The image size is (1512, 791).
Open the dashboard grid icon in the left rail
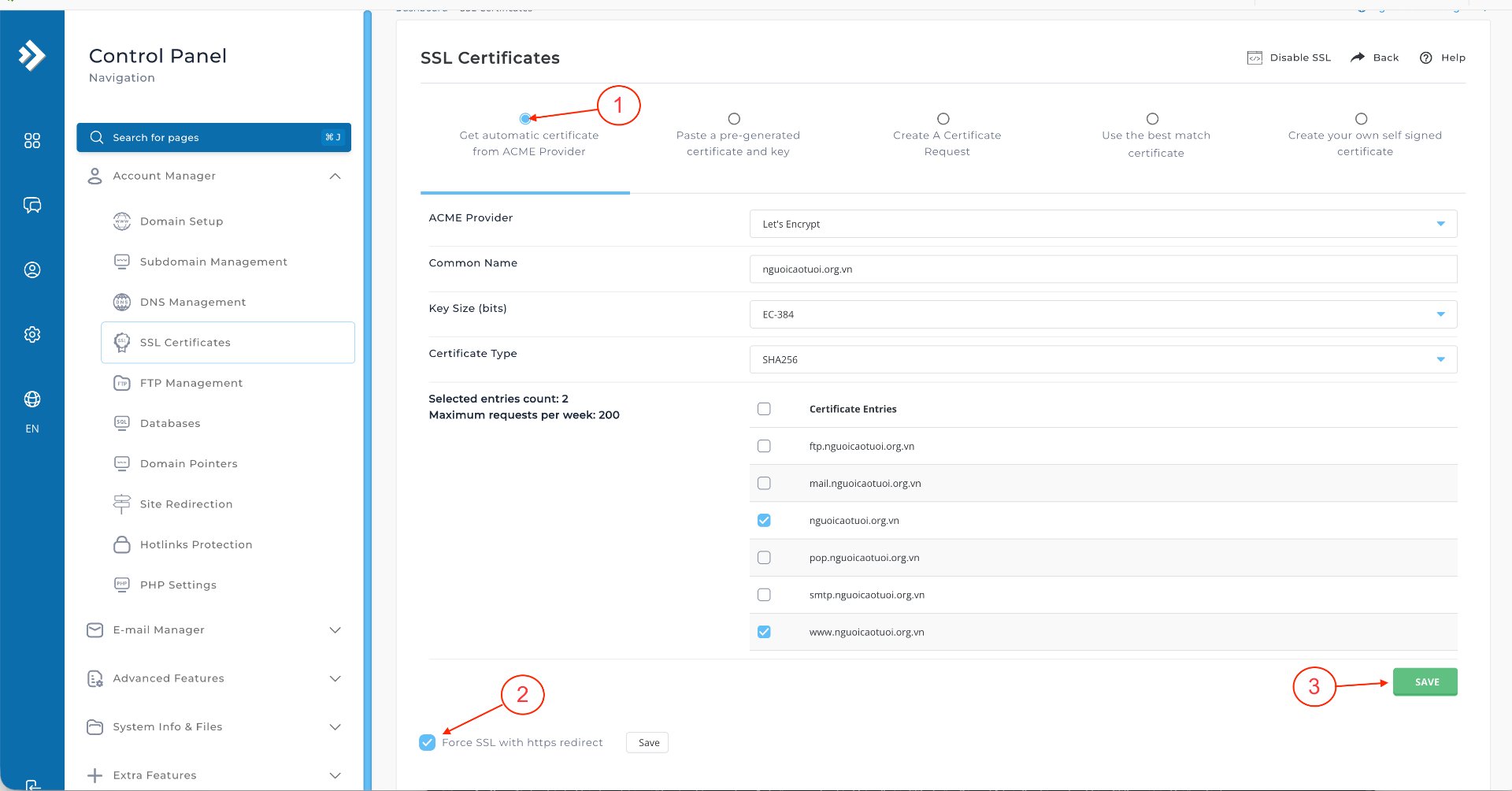pyautogui.click(x=32, y=141)
